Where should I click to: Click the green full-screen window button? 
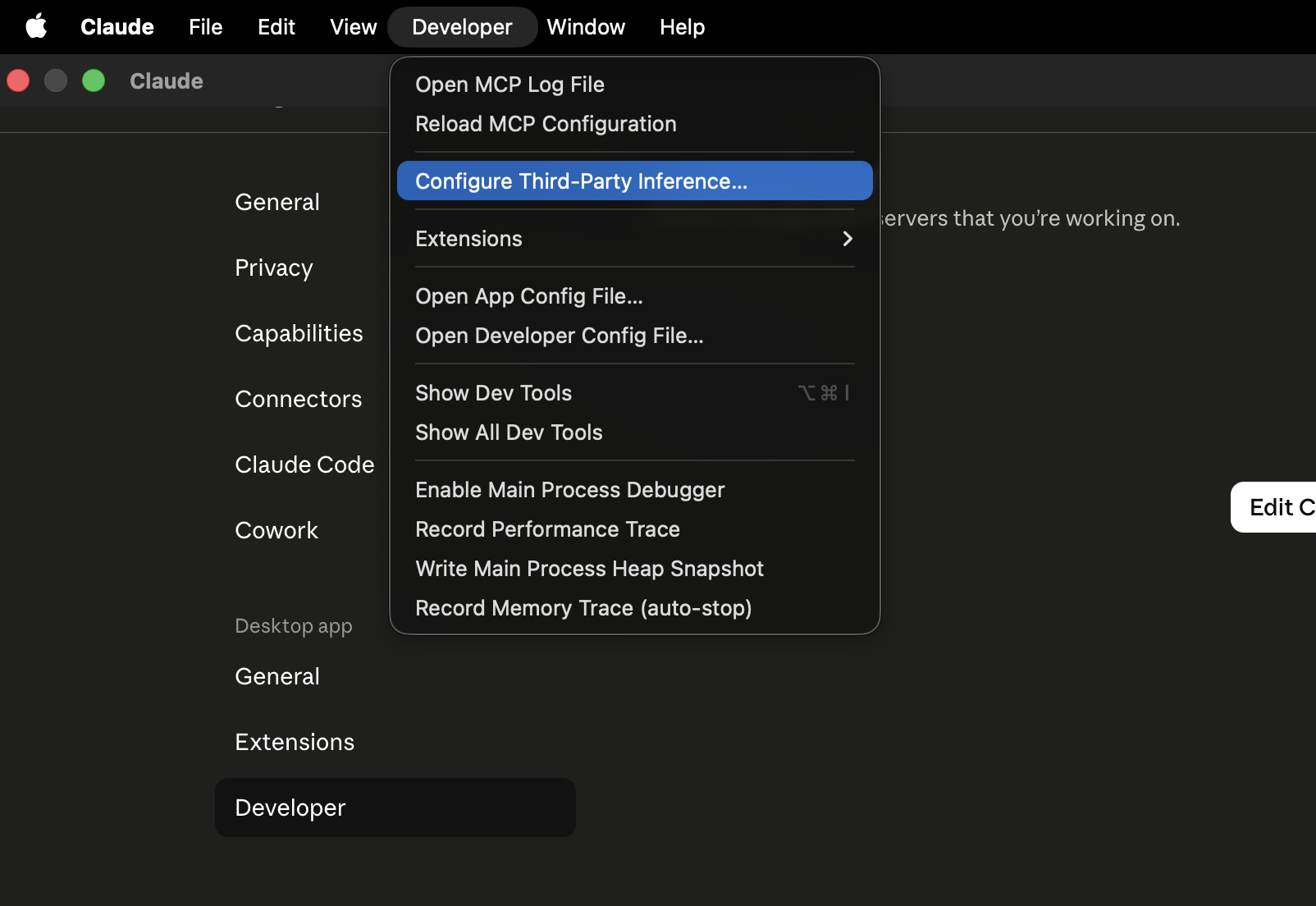point(94,80)
